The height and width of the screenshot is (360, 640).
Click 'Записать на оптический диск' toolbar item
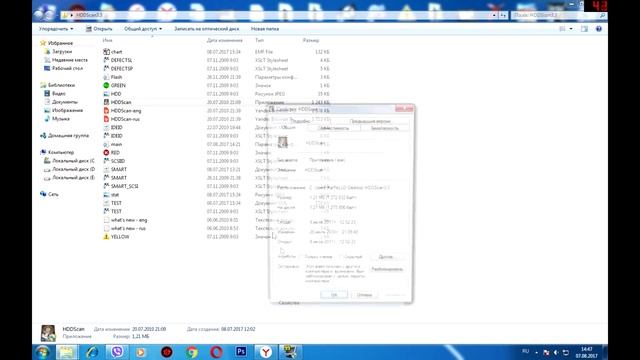(207, 29)
